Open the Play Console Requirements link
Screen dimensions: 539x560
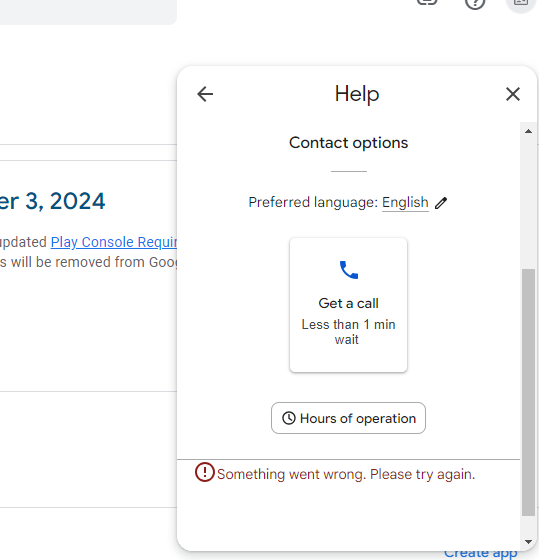114,242
